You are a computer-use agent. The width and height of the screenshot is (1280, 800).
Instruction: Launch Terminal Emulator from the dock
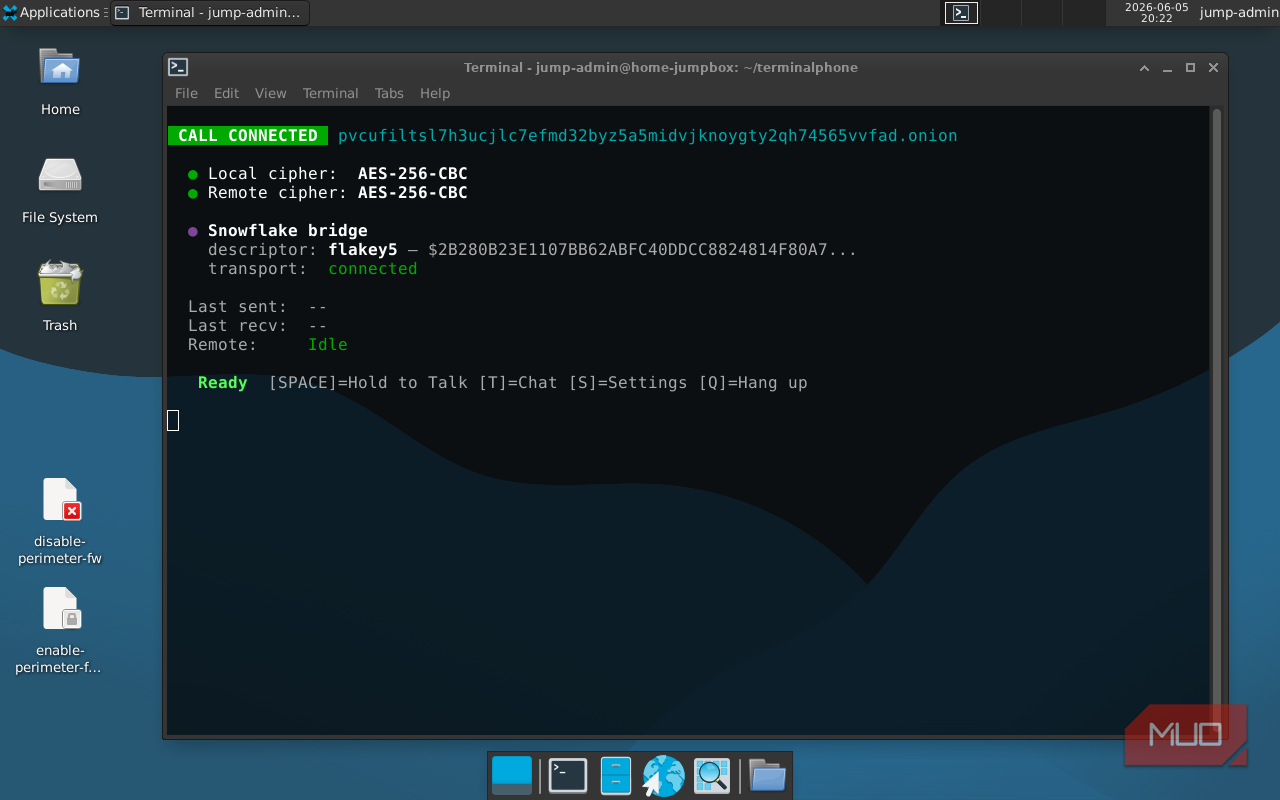pyautogui.click(x=568, y=775)
